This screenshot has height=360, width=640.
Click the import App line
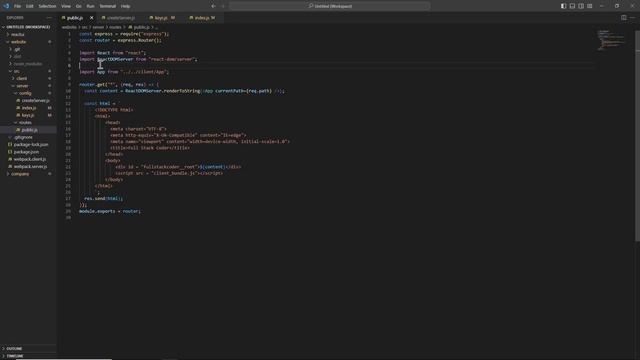tap(124, 72)
